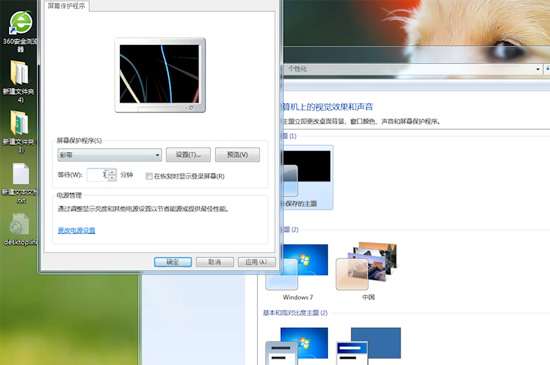Click the 基本和高对比度主题 (2) heading
This screenshot has height=365, width=550.
295,313
